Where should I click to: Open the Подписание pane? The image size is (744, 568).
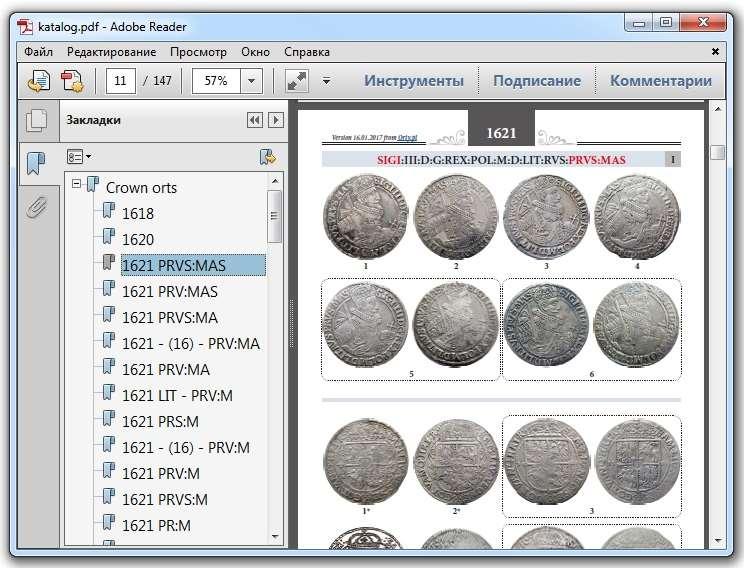(x=537, y=81)
